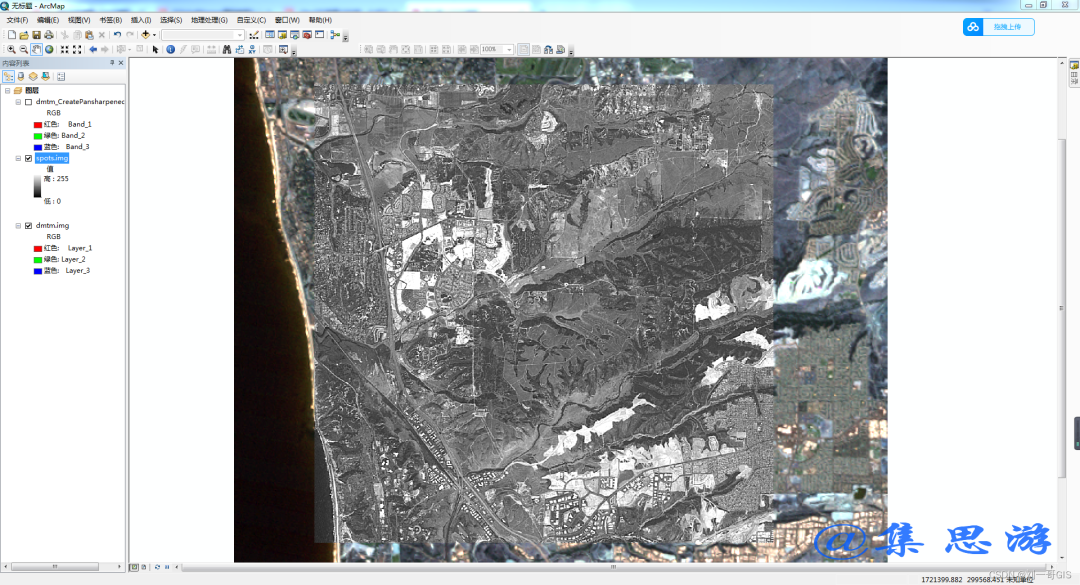Print the current map
This screenshot has width=1080, height=585.
49,34
